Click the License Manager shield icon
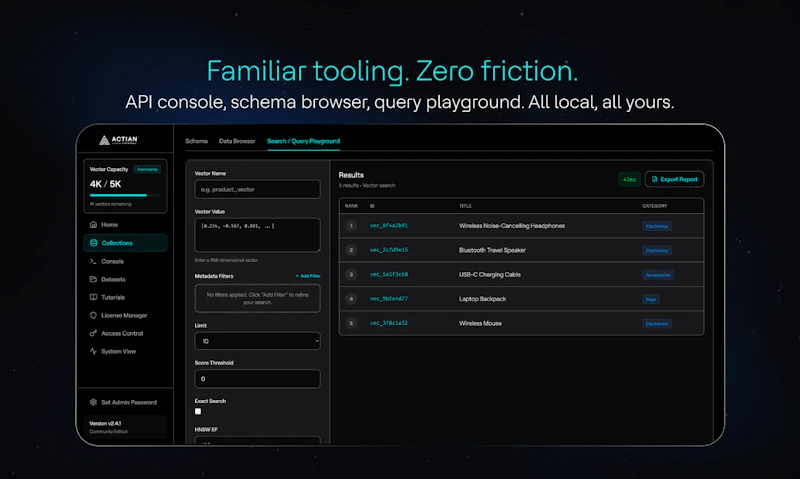 [93, 315]
